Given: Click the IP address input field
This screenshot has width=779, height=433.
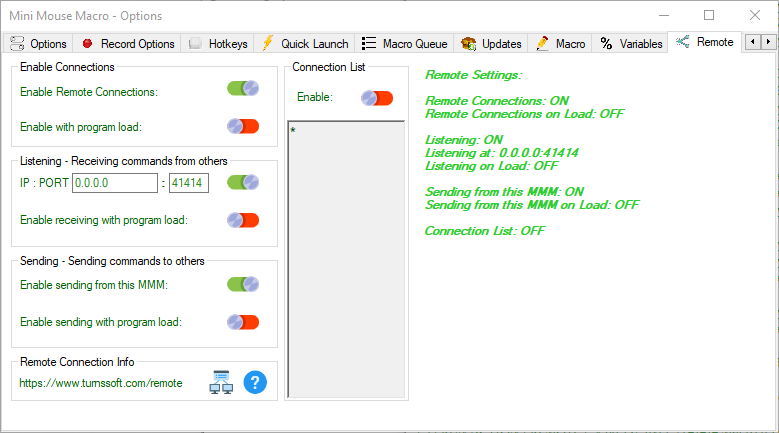Looking at the screenshot, I should click(x=114, y=183).
